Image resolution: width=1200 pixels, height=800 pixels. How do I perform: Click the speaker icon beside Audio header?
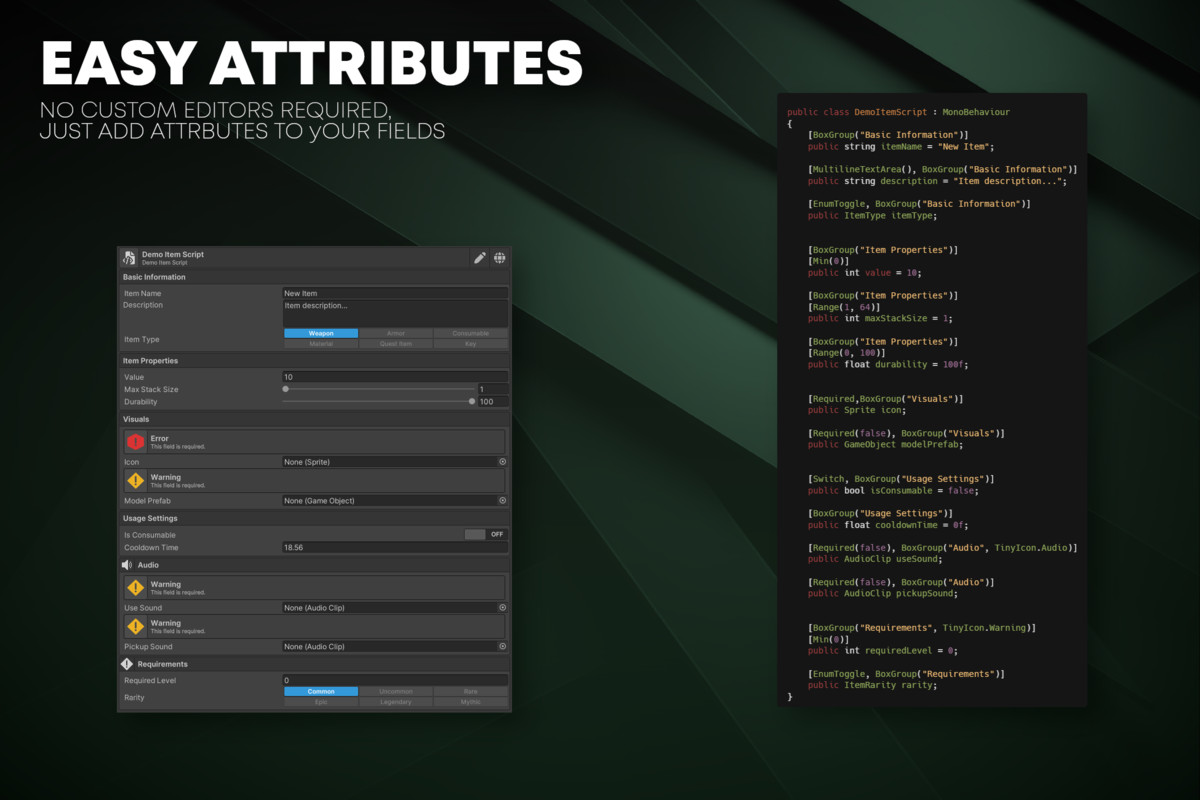[x=127, y=565]
